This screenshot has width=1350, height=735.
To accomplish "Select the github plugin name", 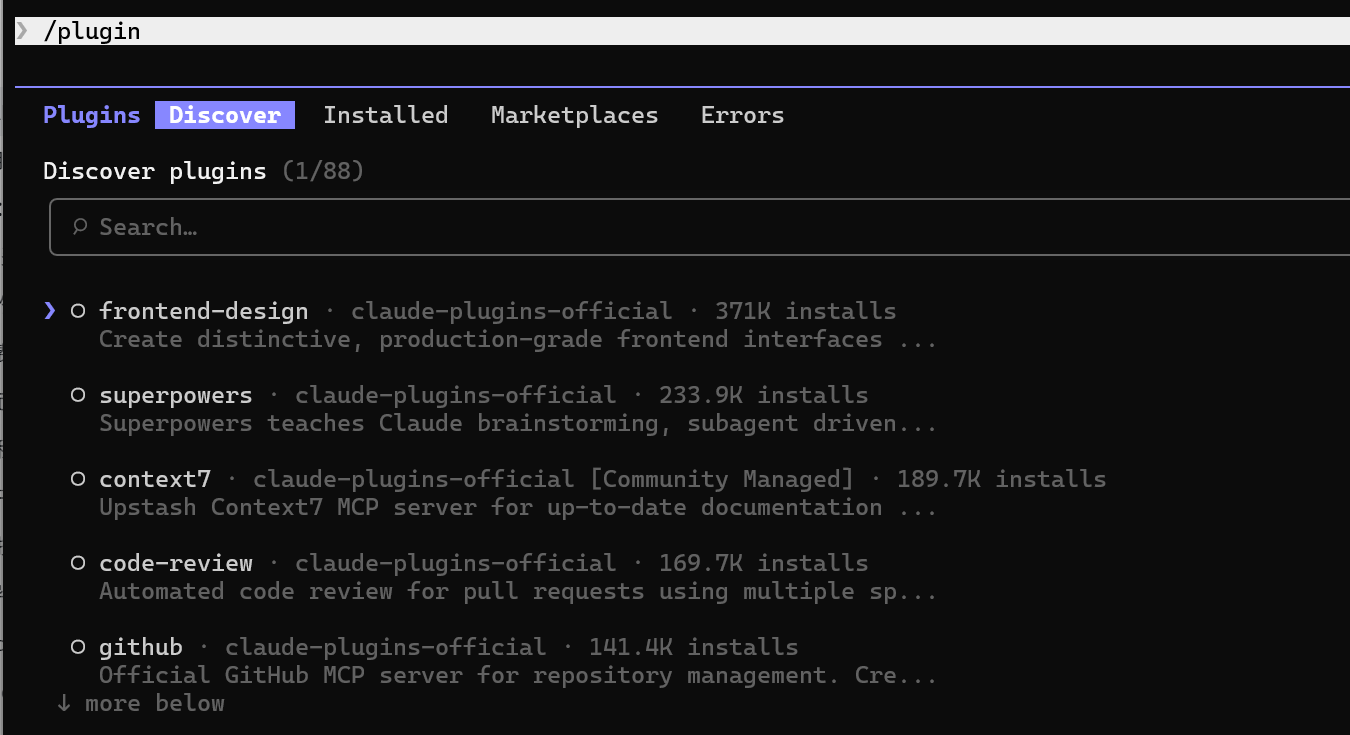I will tap(141, 647).
